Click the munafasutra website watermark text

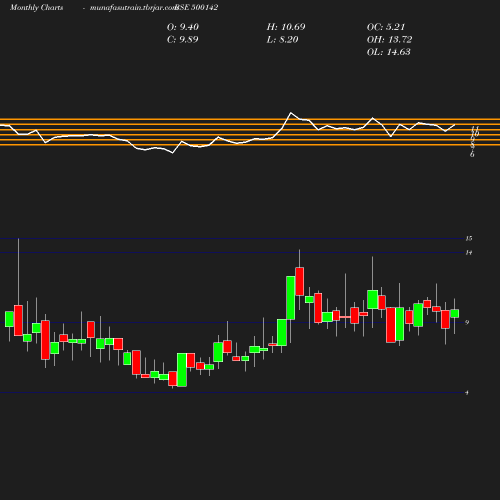coord(133,7)
